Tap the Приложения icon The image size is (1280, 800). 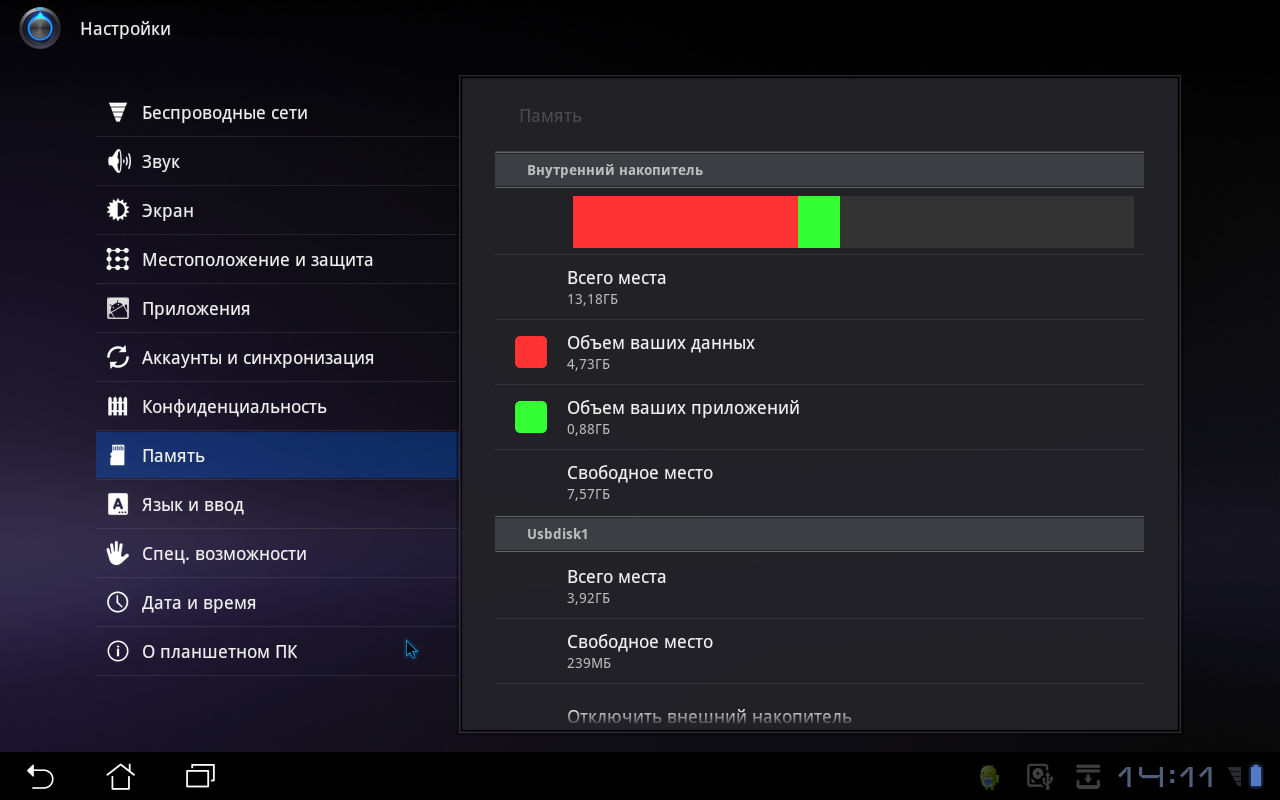pyautogui.click(x=118, y=309)
